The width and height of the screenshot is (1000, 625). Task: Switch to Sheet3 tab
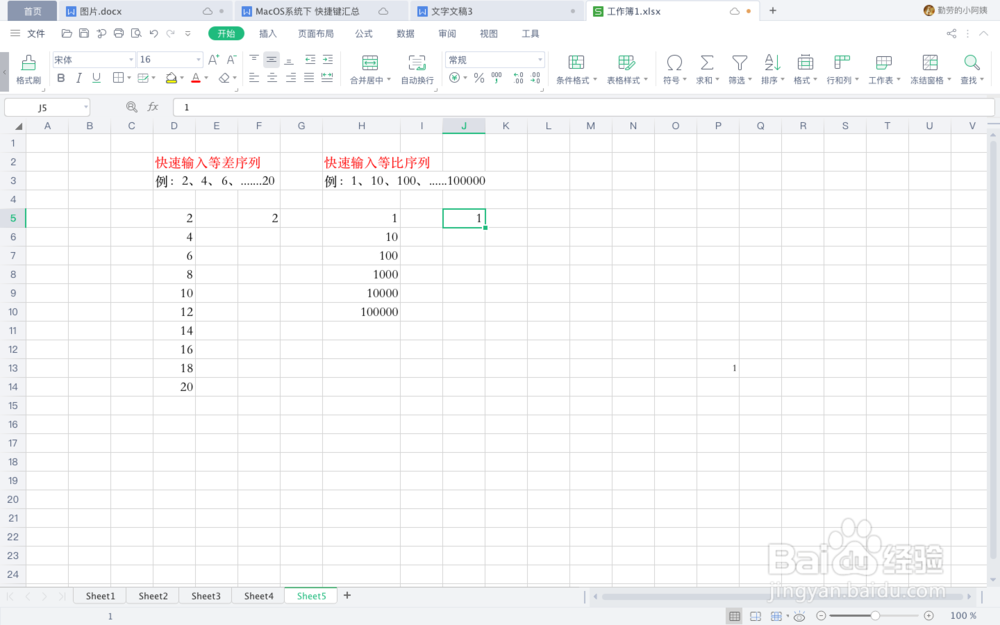pyautogui.click(x=206, y=596)
